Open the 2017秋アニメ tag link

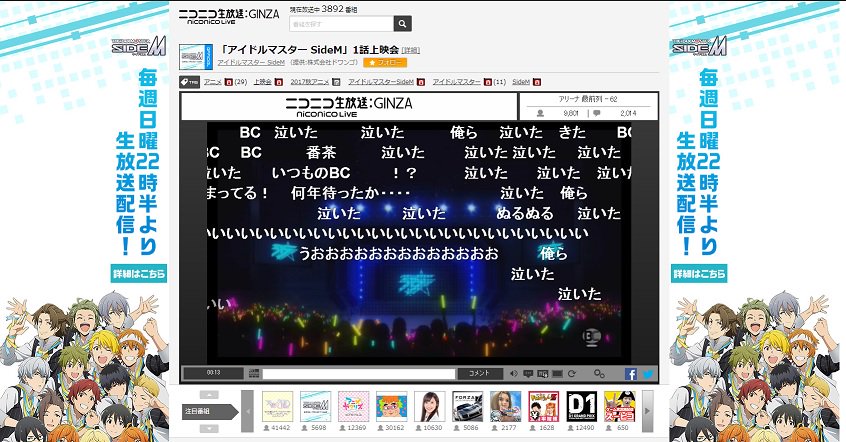tap(310, 82)
